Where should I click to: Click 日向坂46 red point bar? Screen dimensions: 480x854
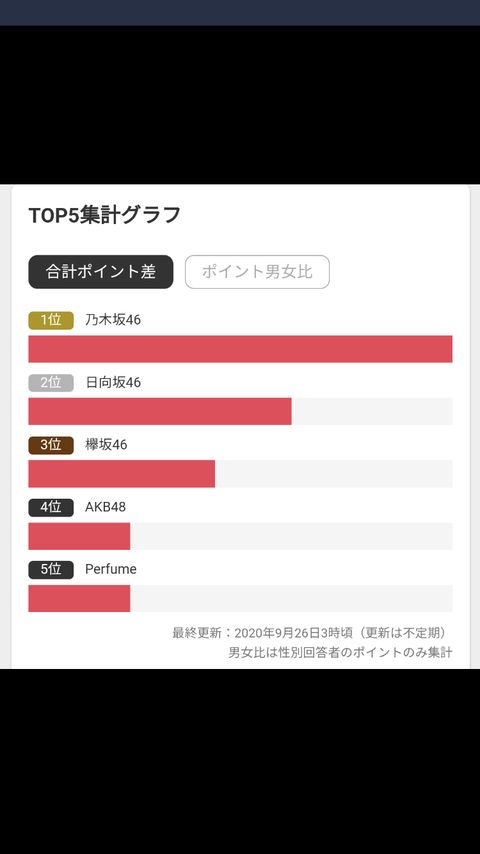pyautogui.click(x=160, y=411)
